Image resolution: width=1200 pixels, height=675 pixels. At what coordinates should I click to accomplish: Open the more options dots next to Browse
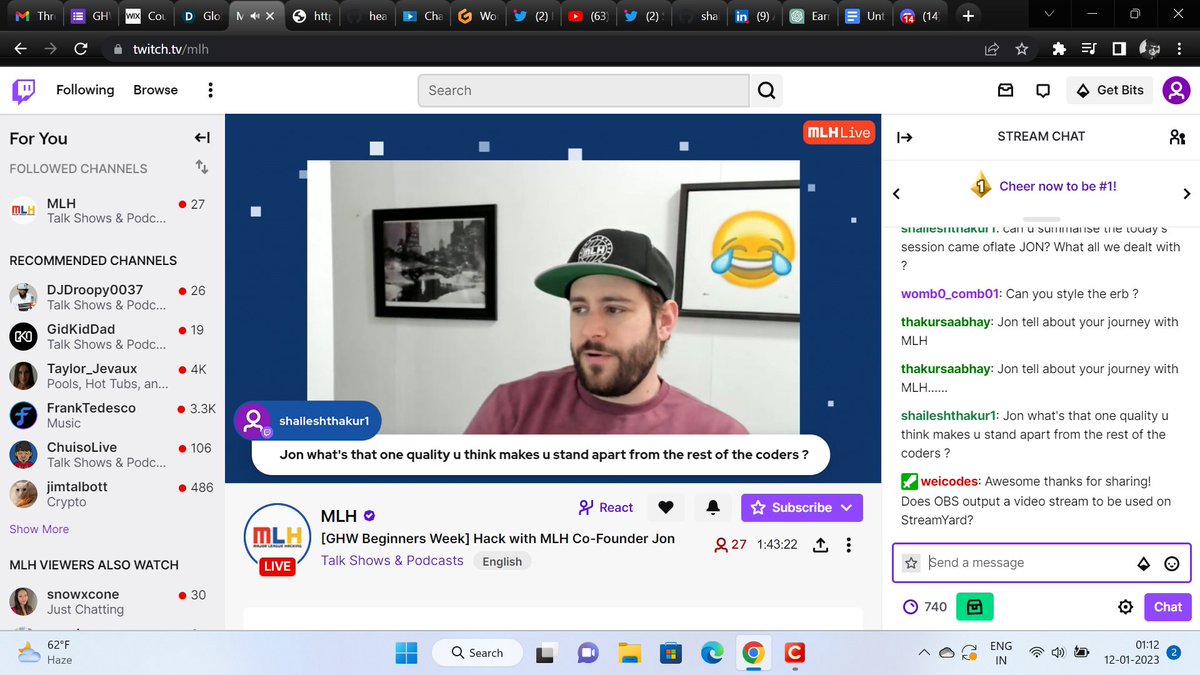(210, 90)
